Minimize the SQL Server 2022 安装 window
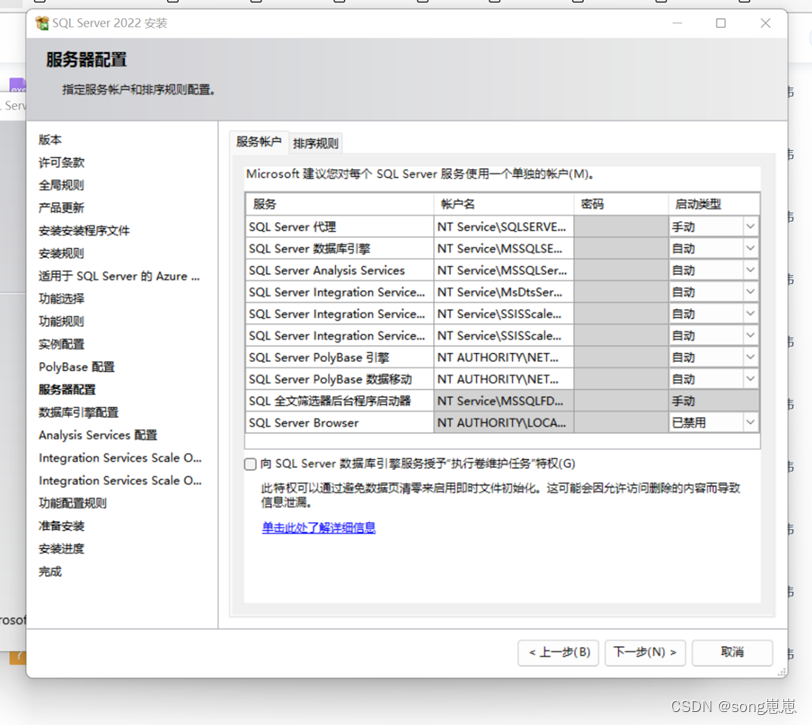 677,23
